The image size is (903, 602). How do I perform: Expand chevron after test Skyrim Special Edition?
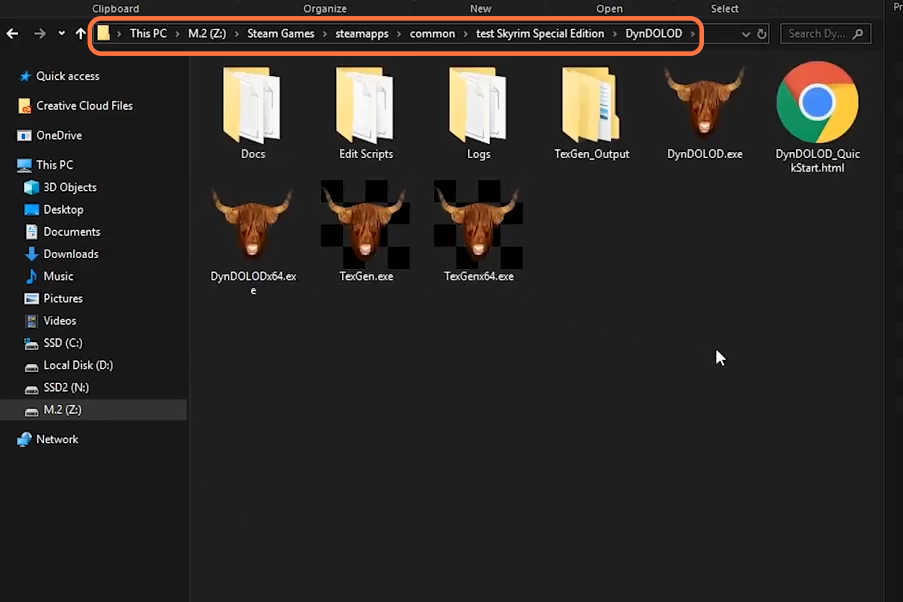tap(614, 34)
